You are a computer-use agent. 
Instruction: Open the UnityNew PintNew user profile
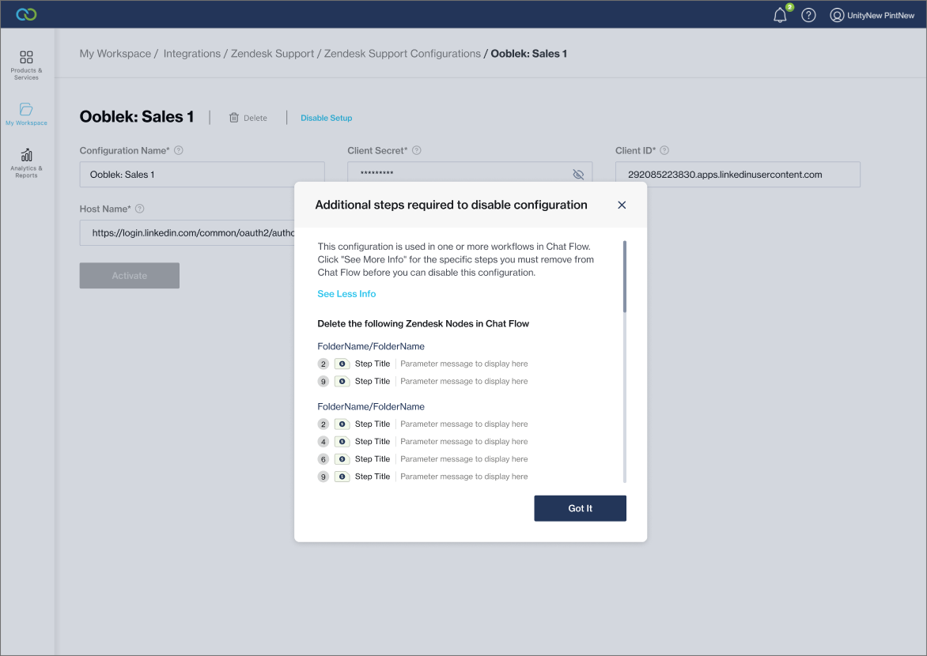coord(872,15)
